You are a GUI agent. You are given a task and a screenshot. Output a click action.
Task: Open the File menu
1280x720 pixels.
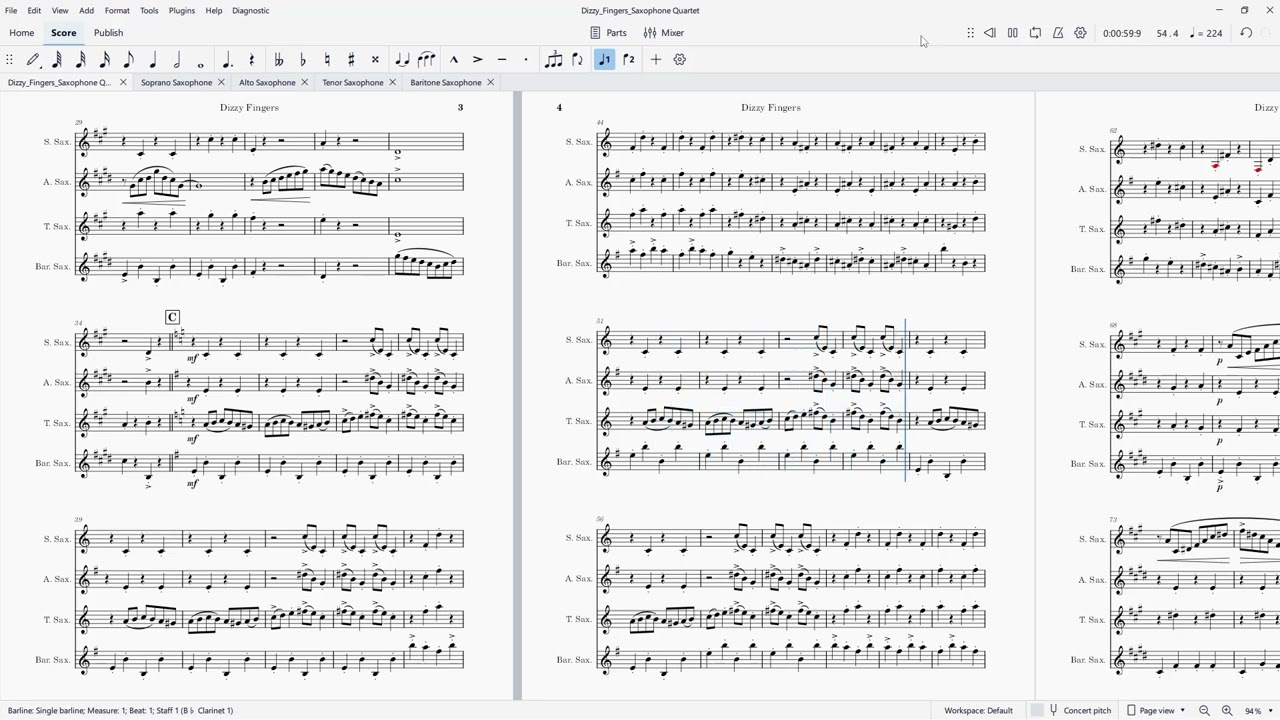pos(11,10)
